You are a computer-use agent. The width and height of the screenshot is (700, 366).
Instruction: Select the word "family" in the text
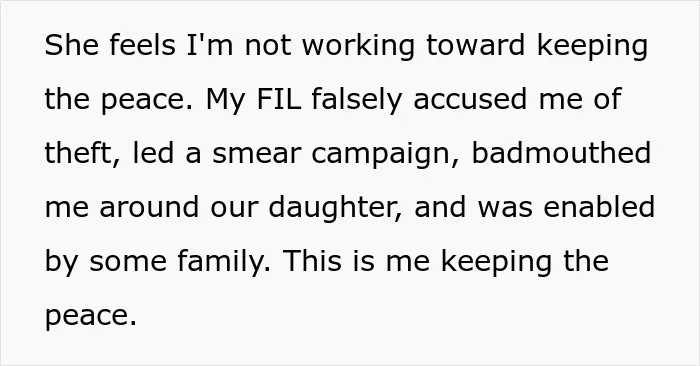[x=224, y=263]
